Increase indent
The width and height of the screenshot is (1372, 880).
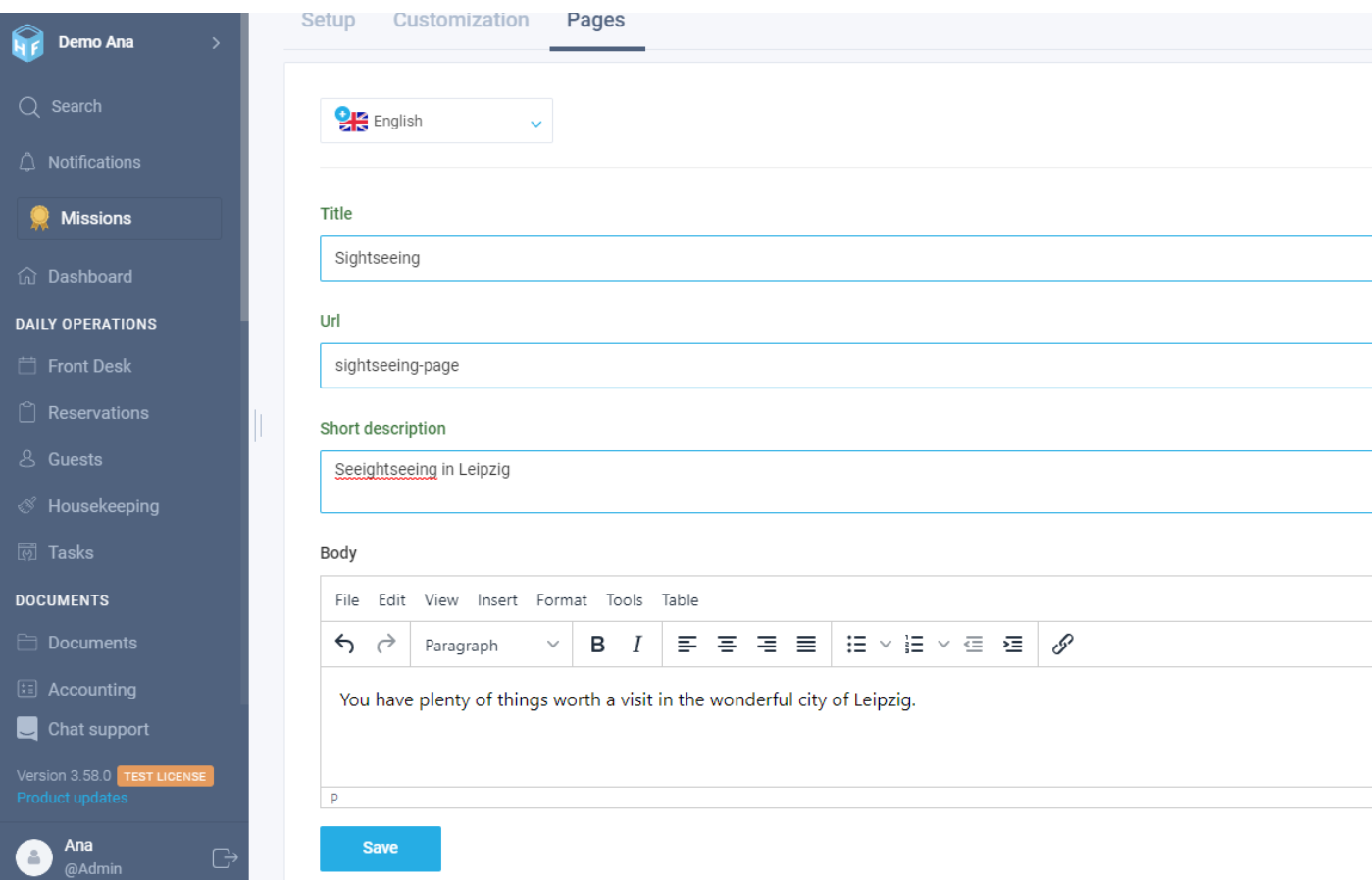pyautogui.click(x=1013, y=645)
